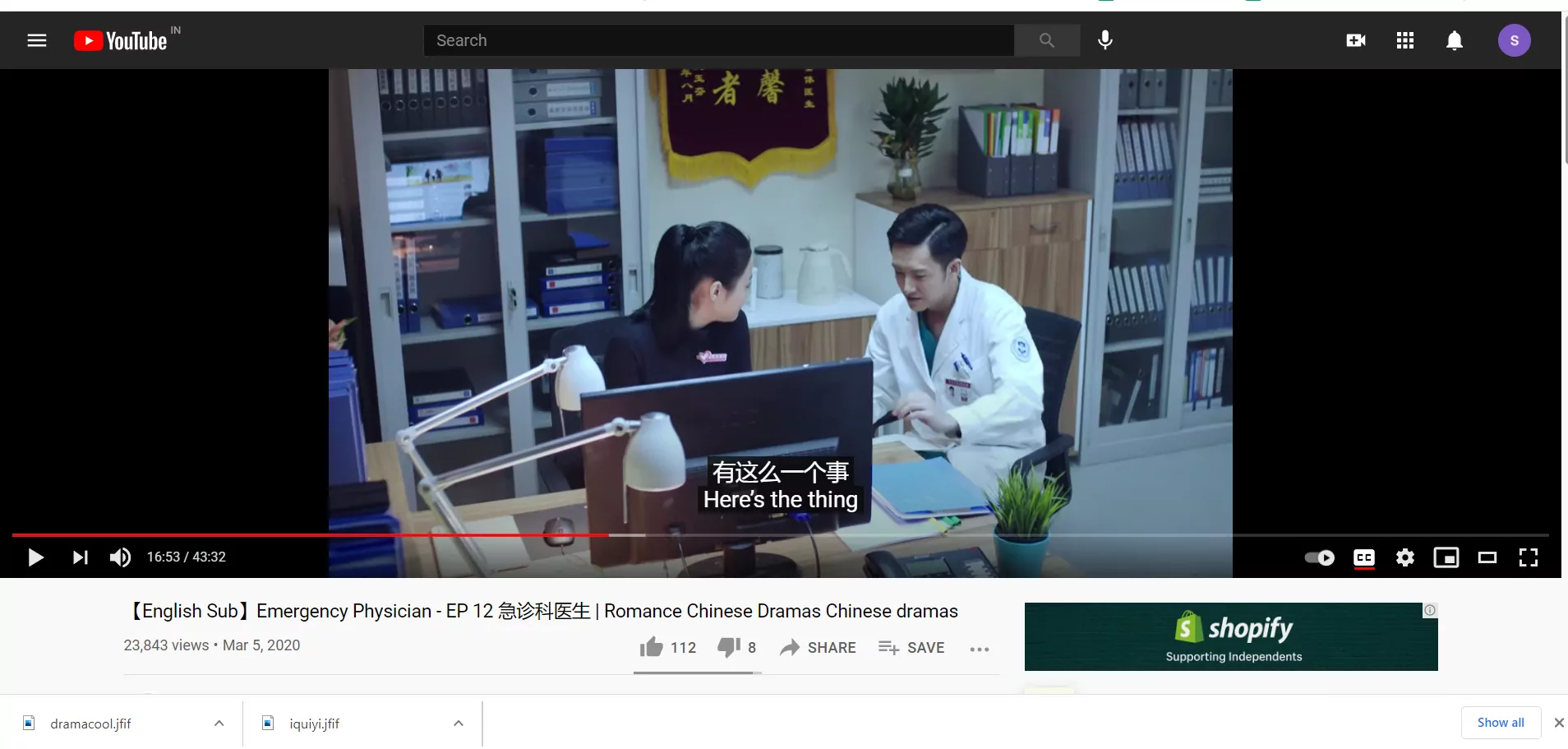Click the search magnifier button
Screen dimensions: 1568x749
(1047, 40)
